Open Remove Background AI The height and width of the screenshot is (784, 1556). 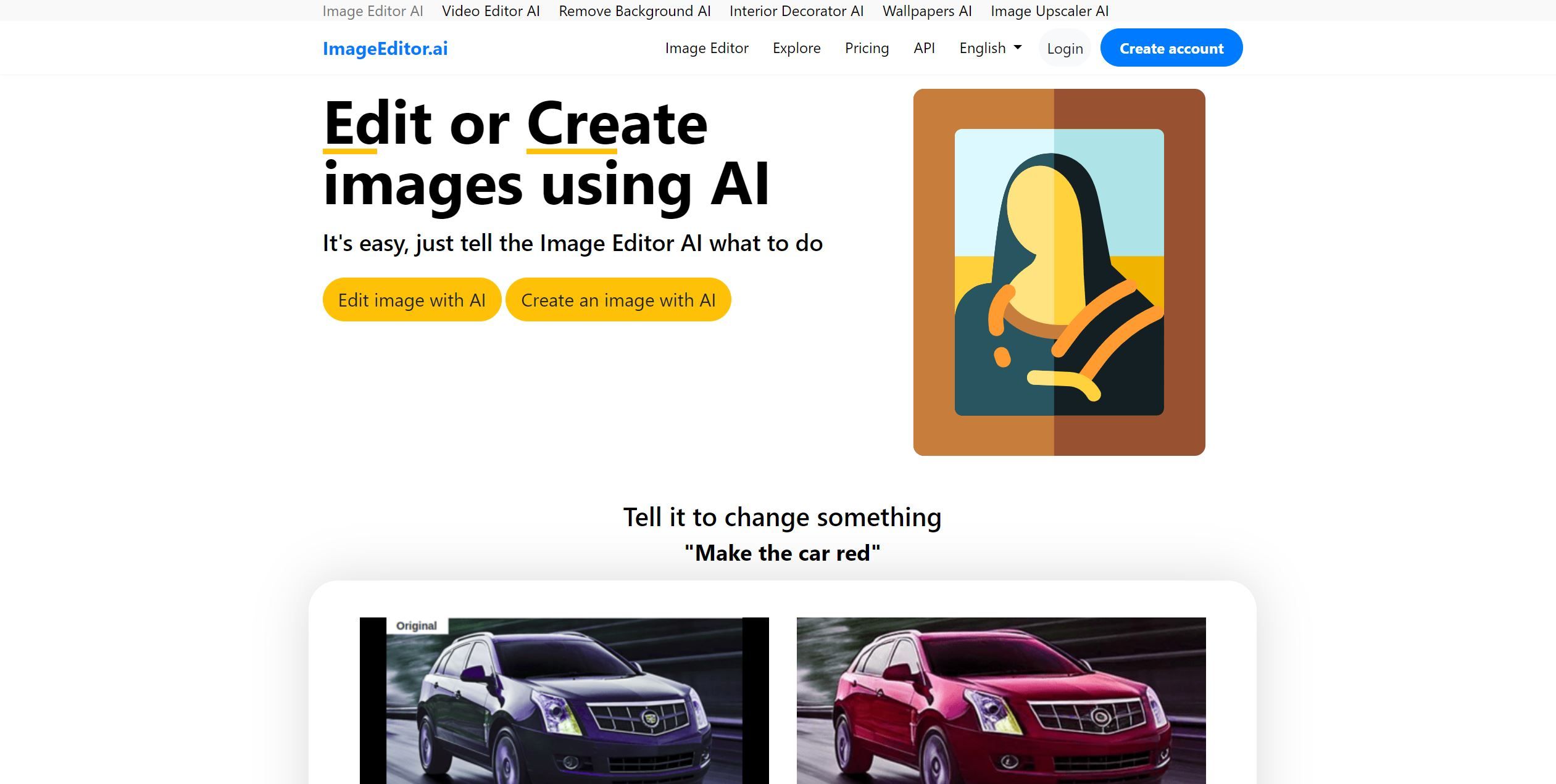coord(634,11)
